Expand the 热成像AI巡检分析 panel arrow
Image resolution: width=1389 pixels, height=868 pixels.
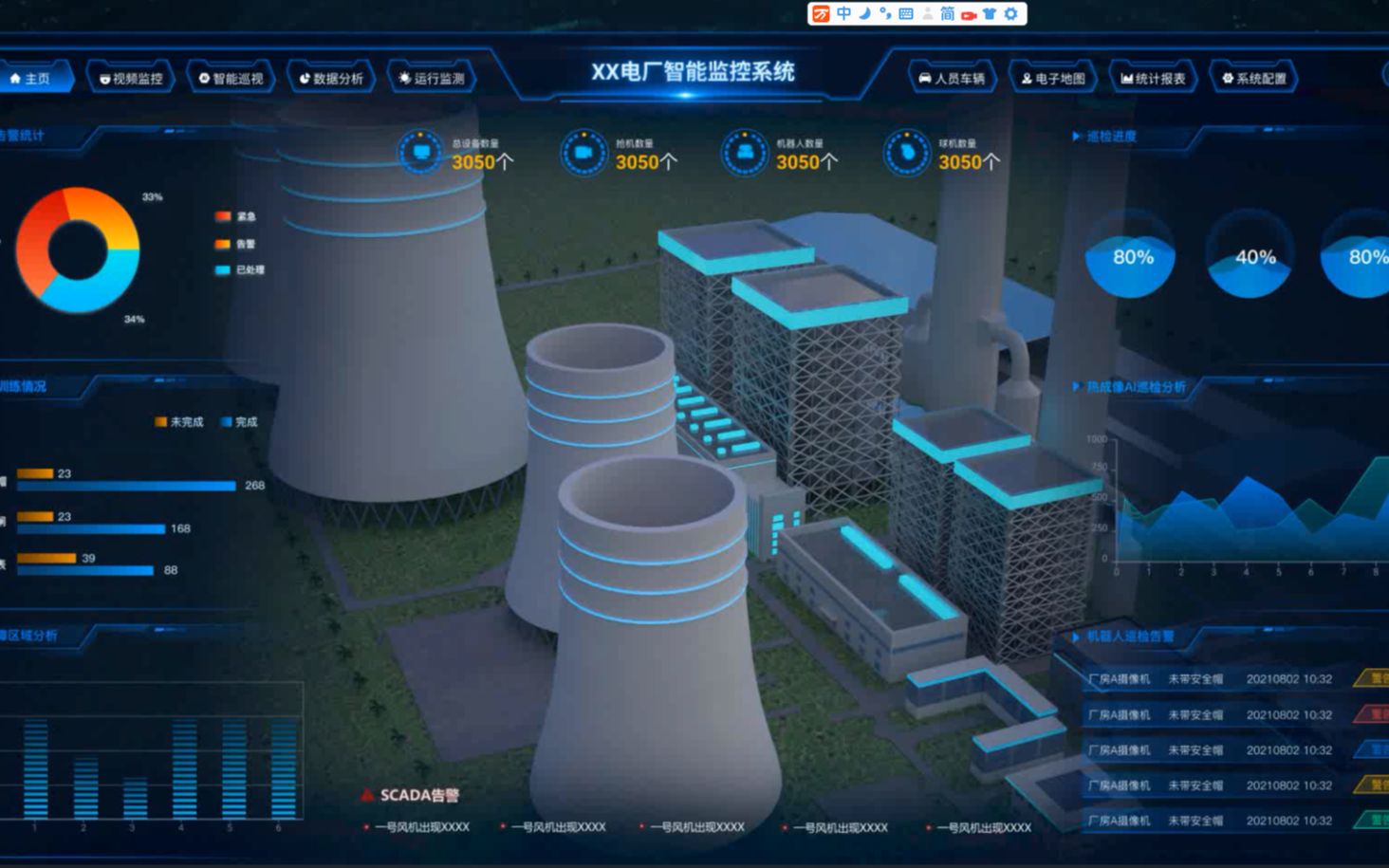coord(1076,387)
